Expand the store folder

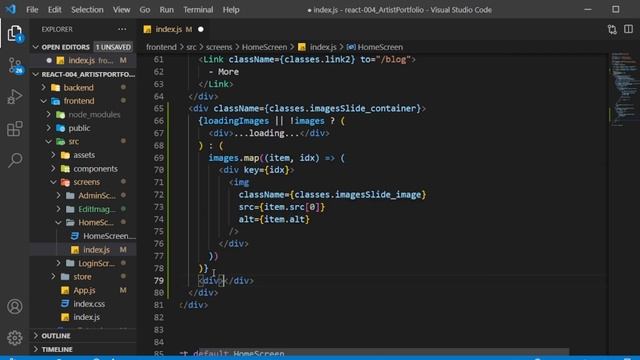tap(53, 277)
